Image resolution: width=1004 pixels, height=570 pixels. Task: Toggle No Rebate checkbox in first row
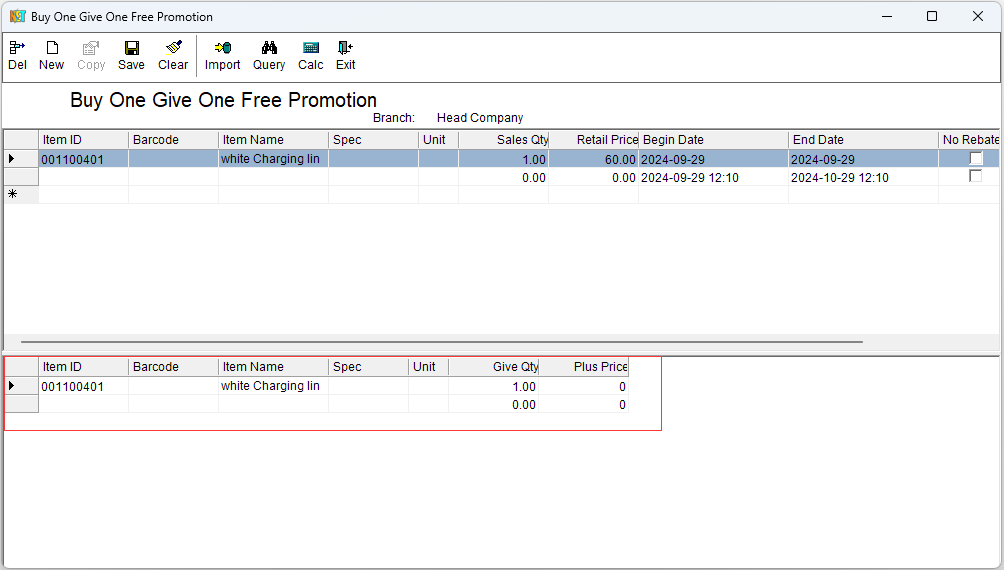coord(976,159)
